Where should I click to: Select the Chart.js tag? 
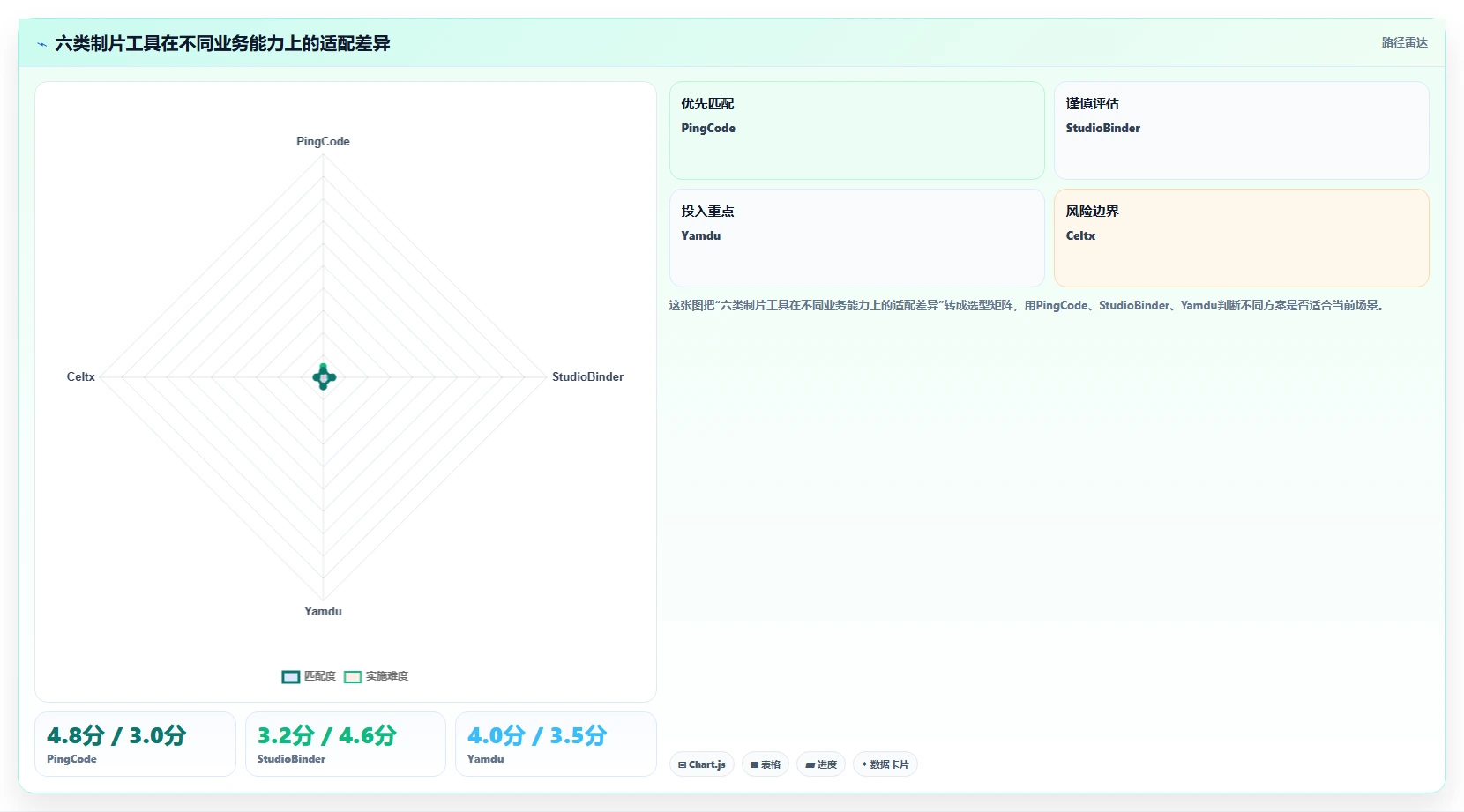pyautogui.click(x=702, y=764)
